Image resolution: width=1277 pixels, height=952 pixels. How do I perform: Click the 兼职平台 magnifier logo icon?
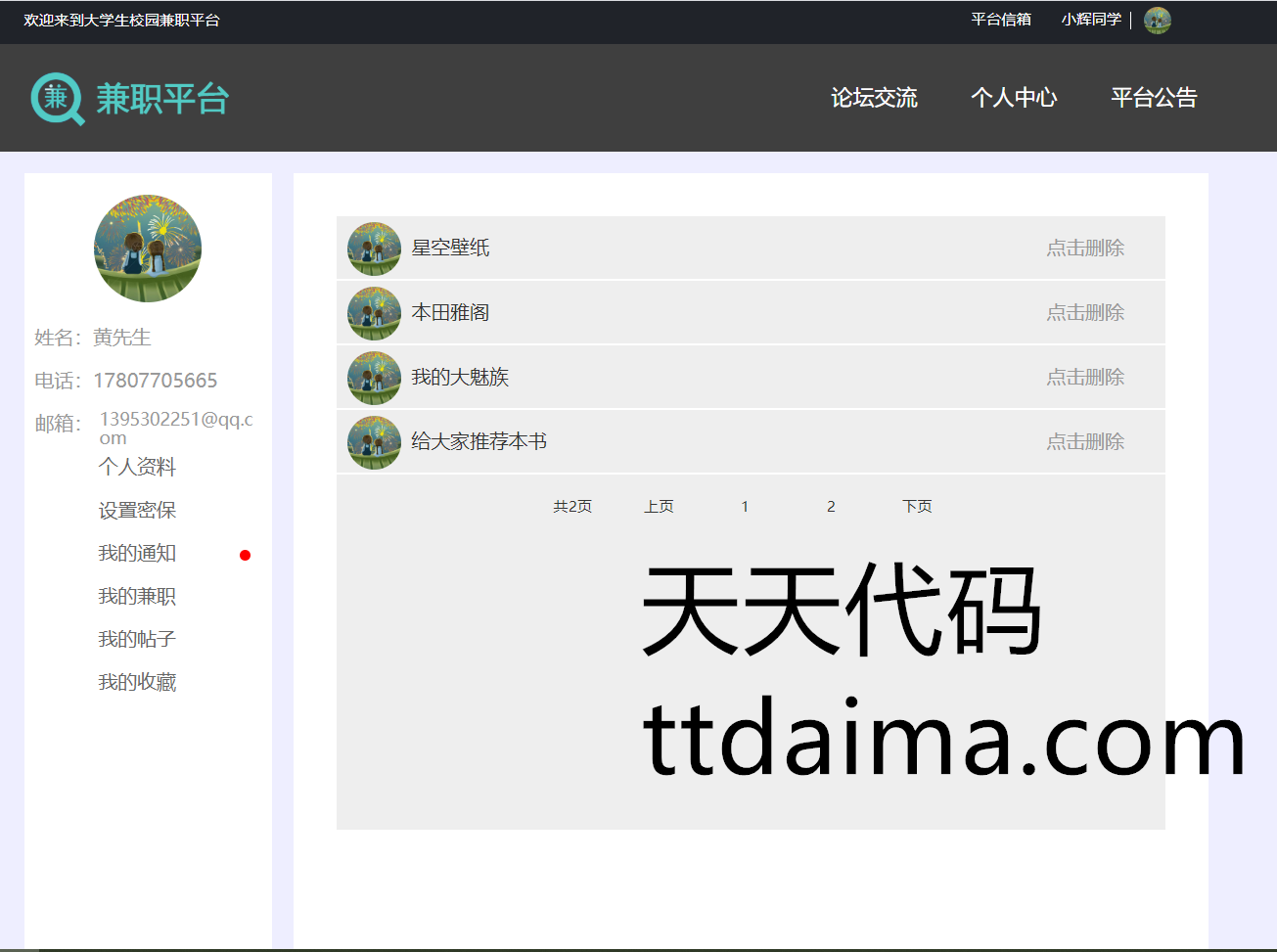(58, 99)
